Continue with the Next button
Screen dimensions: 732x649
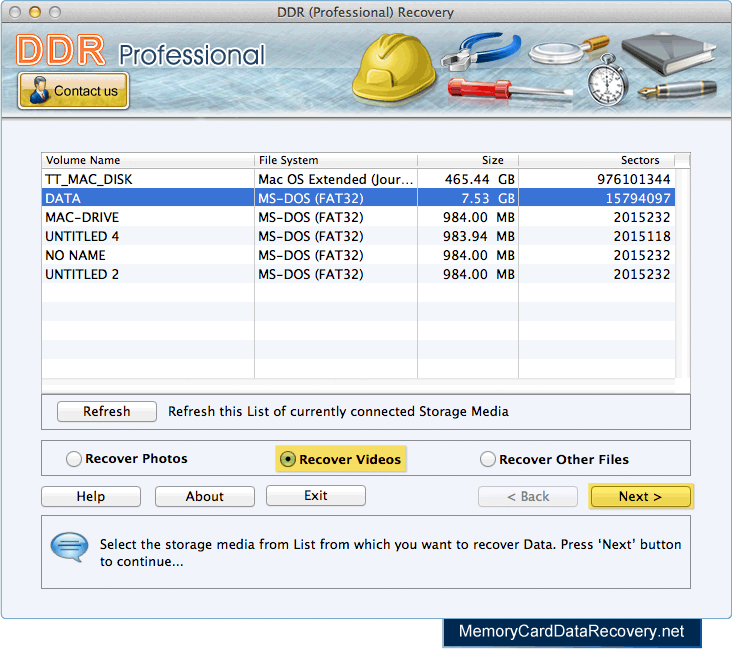[x=640, y=496]
